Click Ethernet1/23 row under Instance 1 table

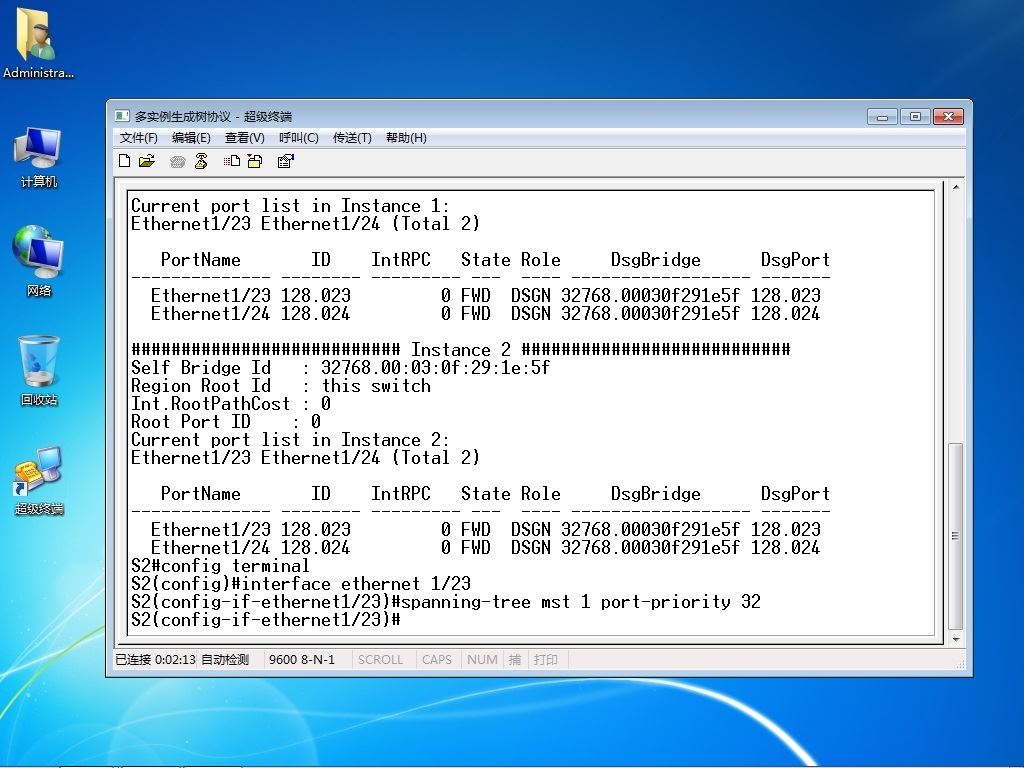[x=485, y=295]
